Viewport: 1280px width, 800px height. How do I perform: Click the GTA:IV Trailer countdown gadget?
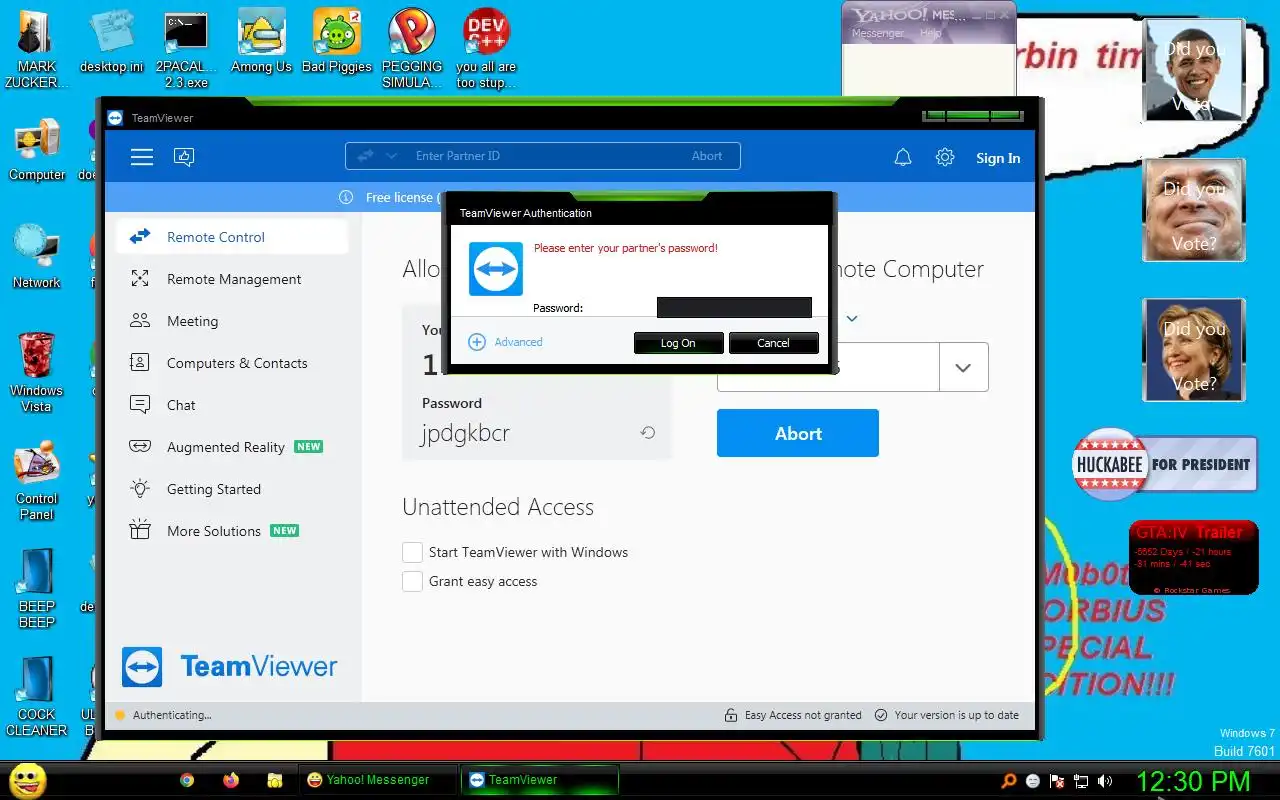tap(1193, 558)
